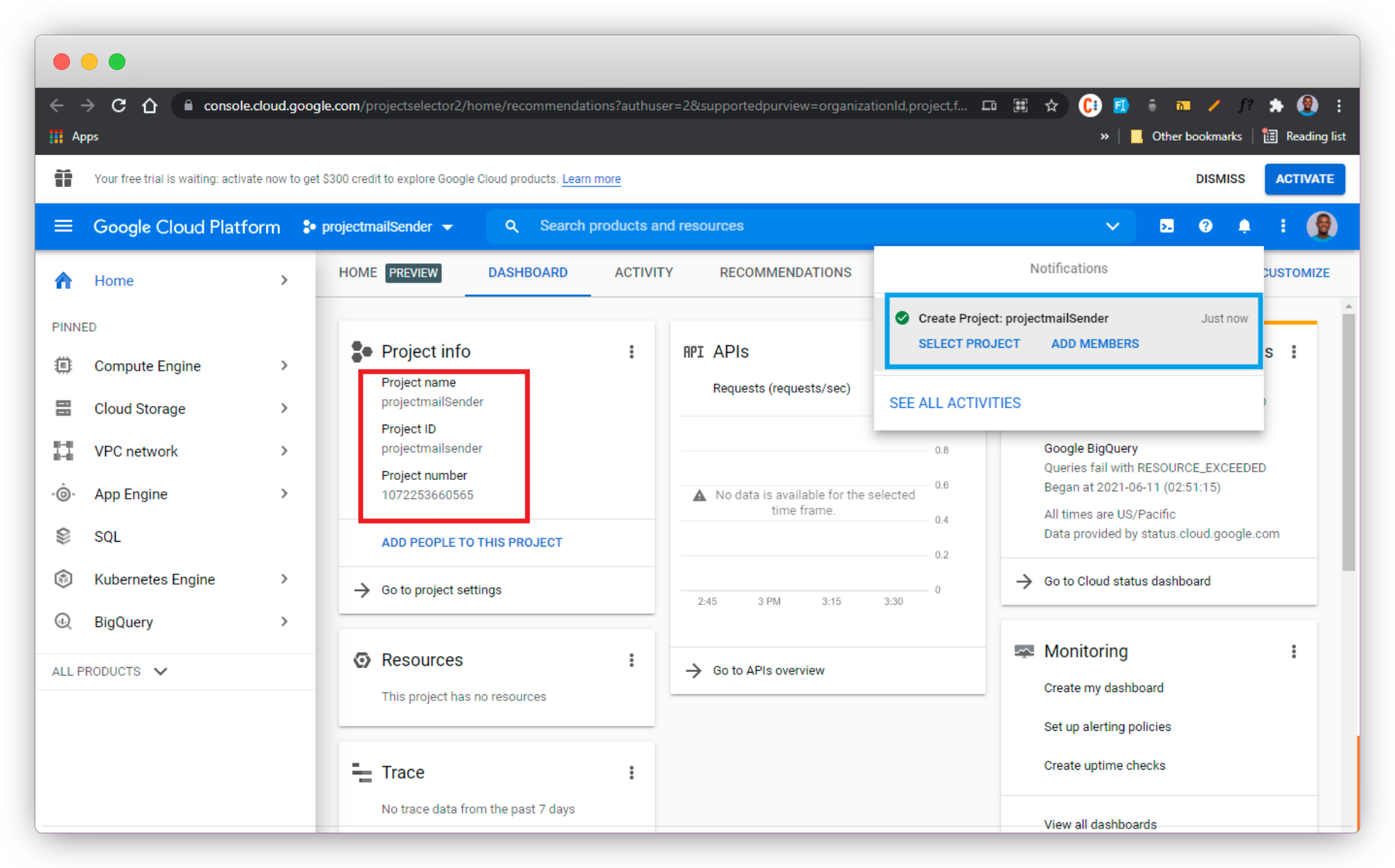Open the RECOMMENDATIONS tab
This screenshot has width=1395, height=868.
pyautogui.click(x=785, y=273)
